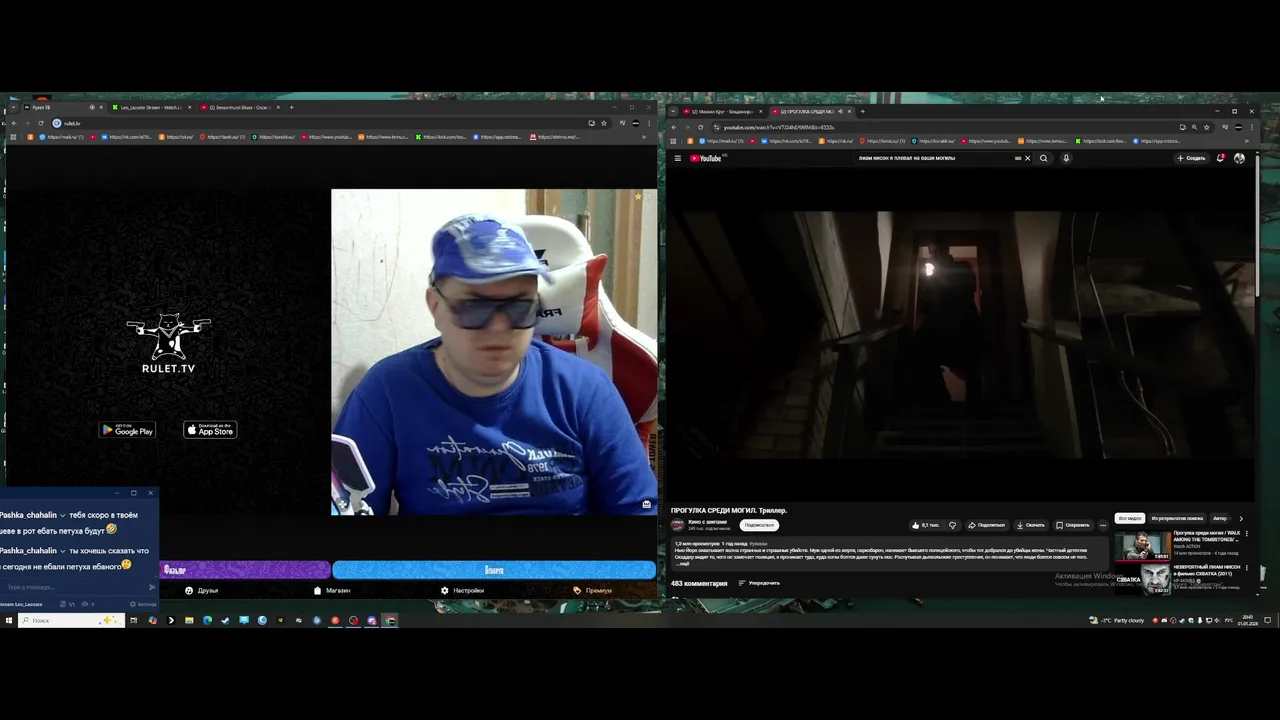Click Windows Start button
Screen dimensions: 1280x720
[x=8, y=620]
